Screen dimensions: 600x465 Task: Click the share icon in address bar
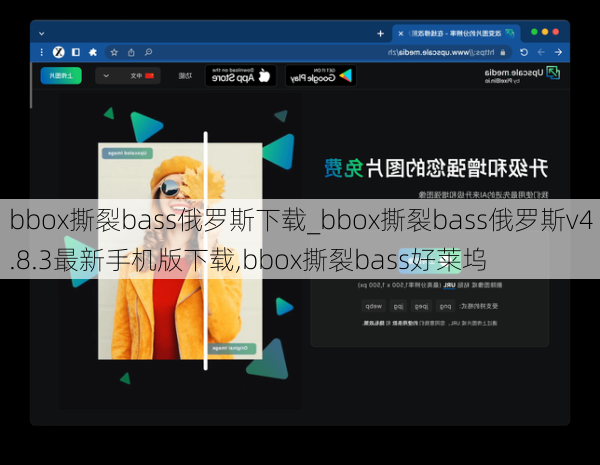coord(131,52)
